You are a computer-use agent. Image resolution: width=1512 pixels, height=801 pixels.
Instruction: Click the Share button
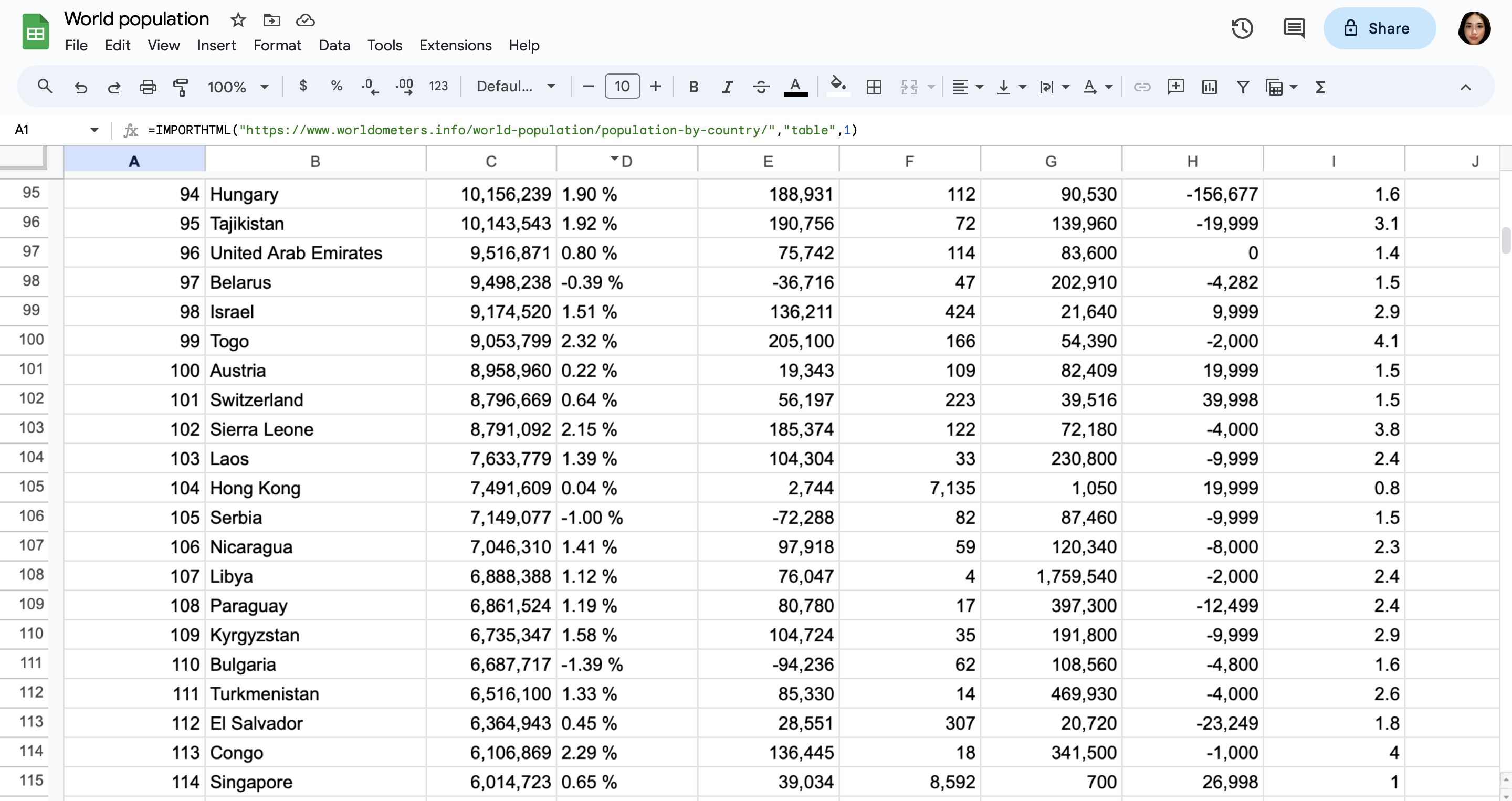(1379, 28)
